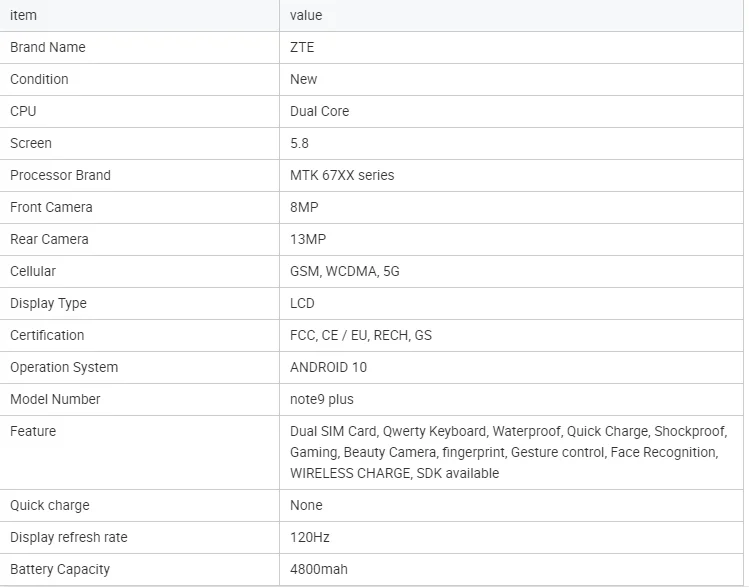Select the 'ANDROID 10' value
The image size is (749, 587).
(x=329, y=367)
